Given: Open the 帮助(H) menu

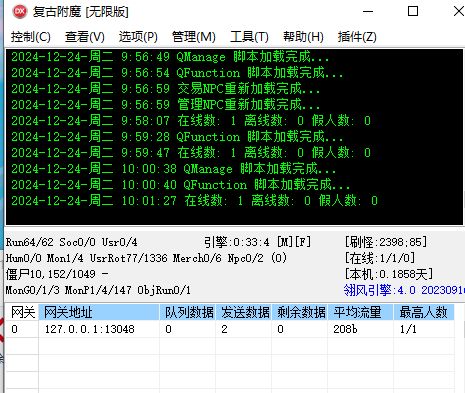Looking at the screenshot, I should [x=303, y=36].
